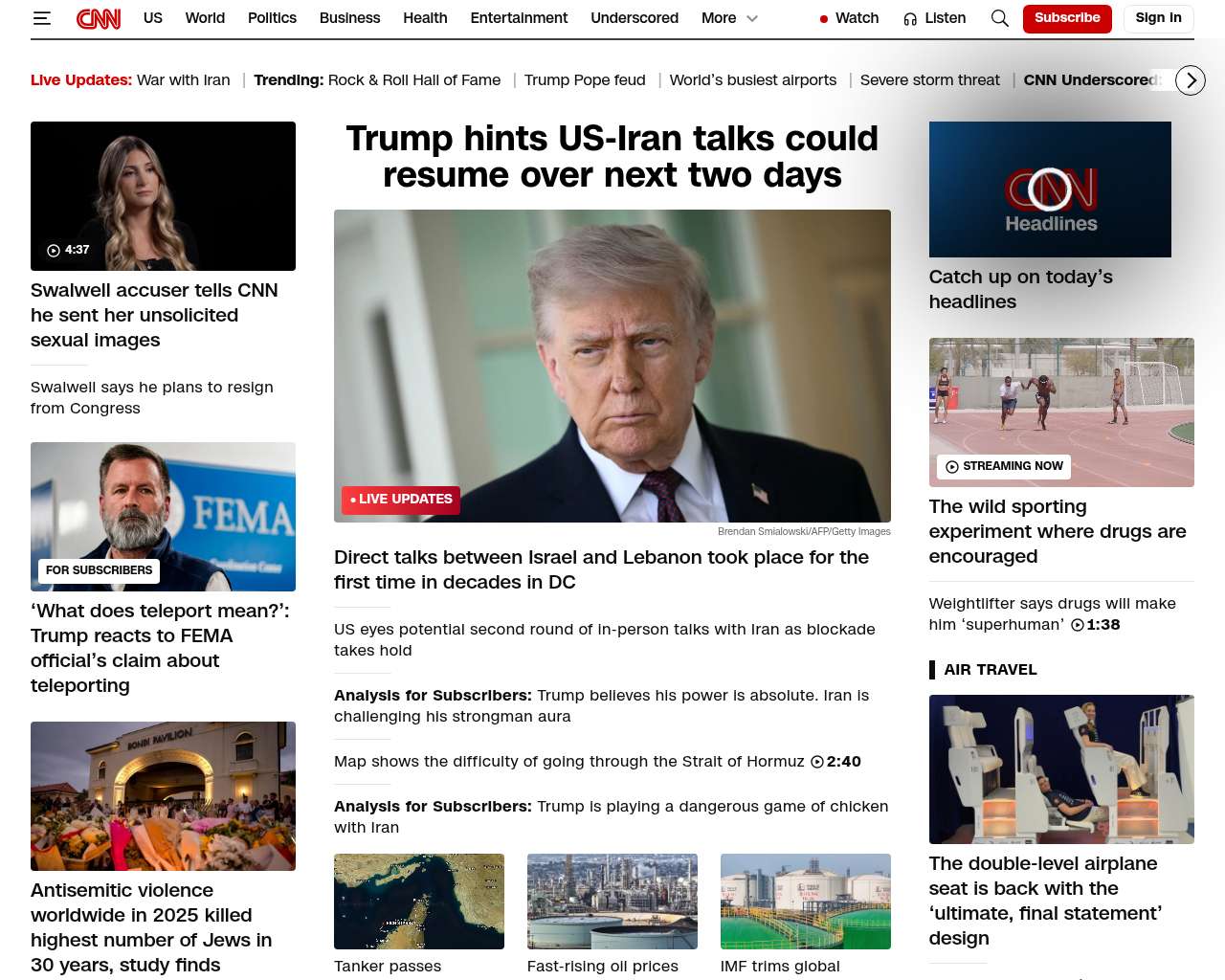
Task: Open the Politics section
Action: [x=272, y=18]
